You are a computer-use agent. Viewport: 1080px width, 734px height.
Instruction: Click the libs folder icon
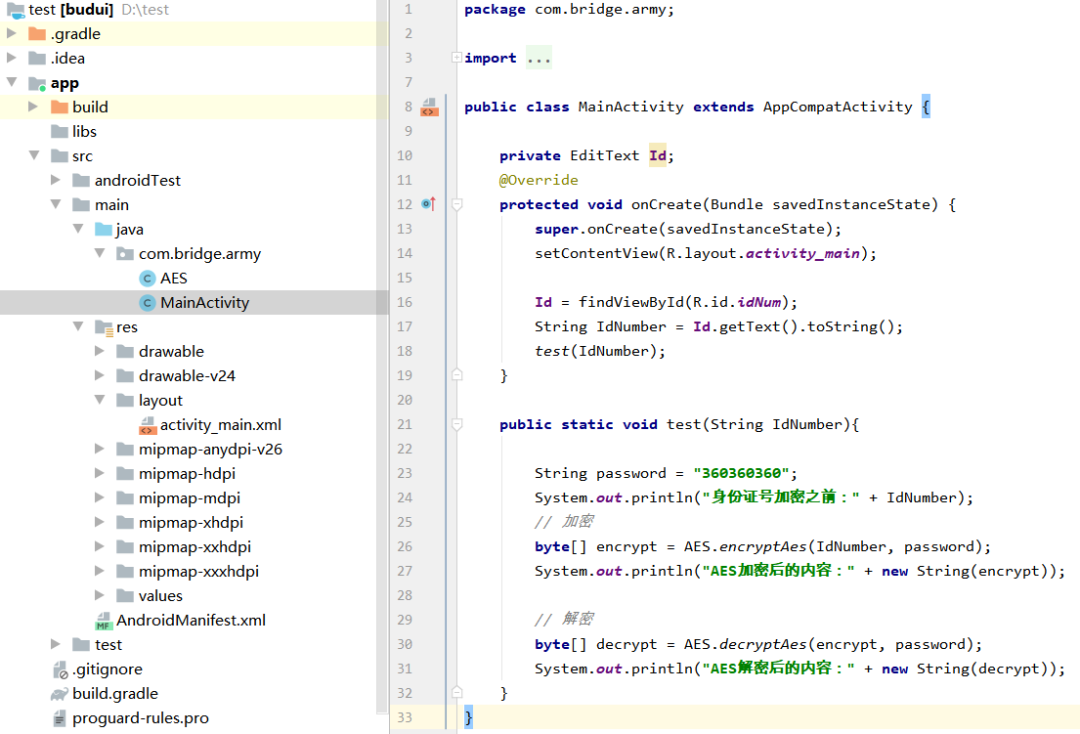click(x=59, y=132)
